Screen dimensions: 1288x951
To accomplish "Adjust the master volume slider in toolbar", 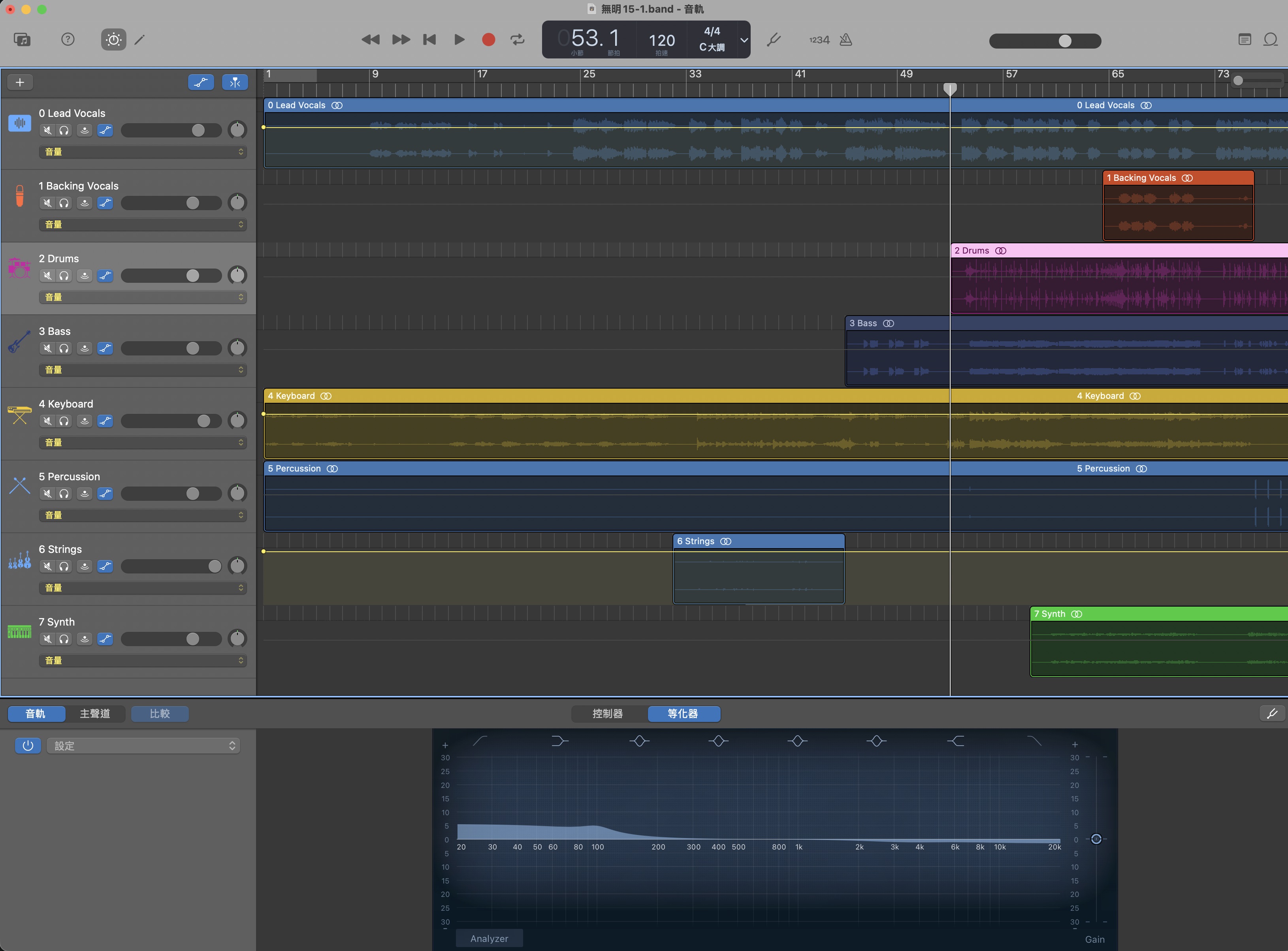I will (1065, 41).
